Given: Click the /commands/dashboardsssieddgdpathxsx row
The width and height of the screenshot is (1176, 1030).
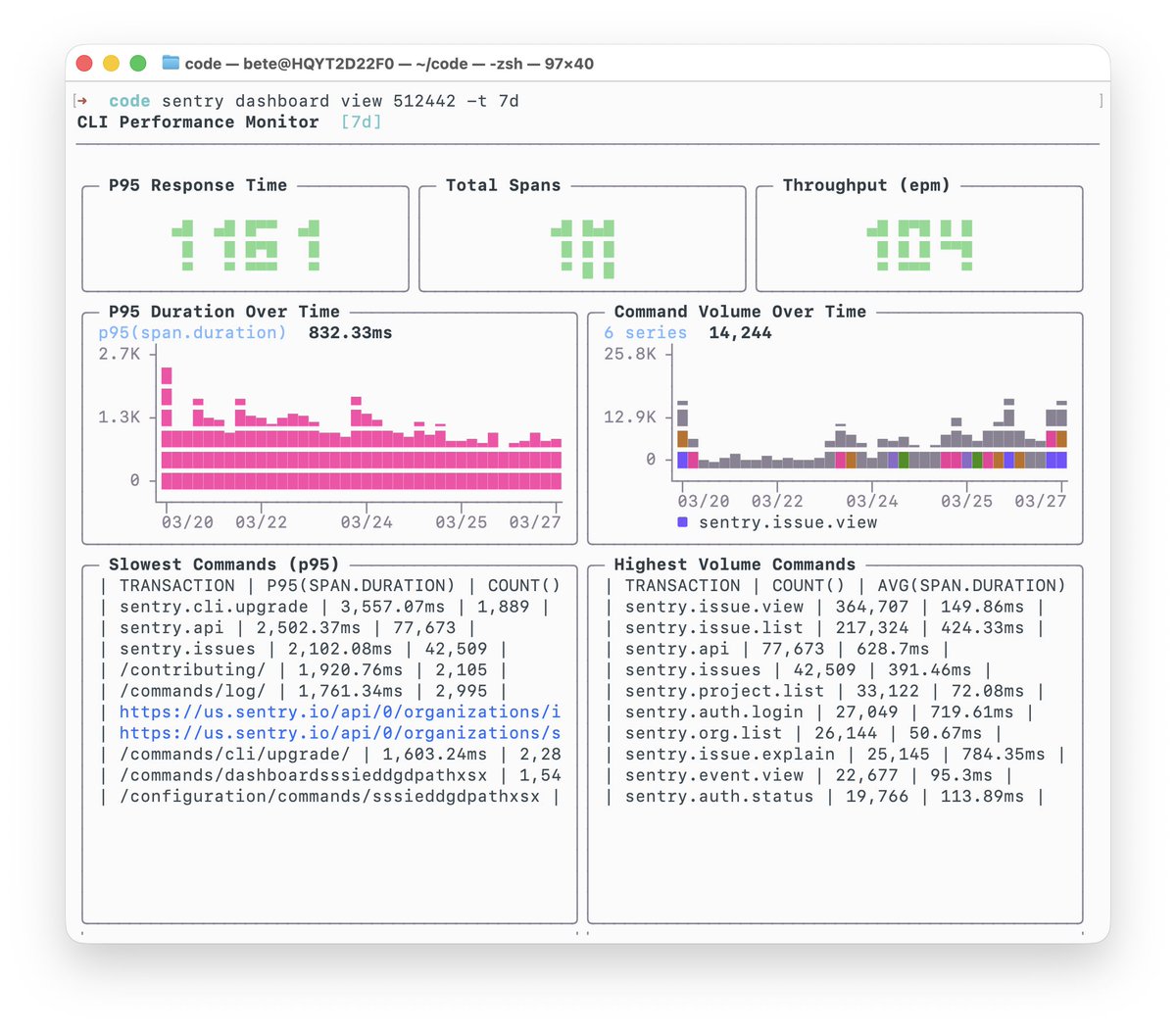Looking at the screenshot, I should click(x=330, y=775).
